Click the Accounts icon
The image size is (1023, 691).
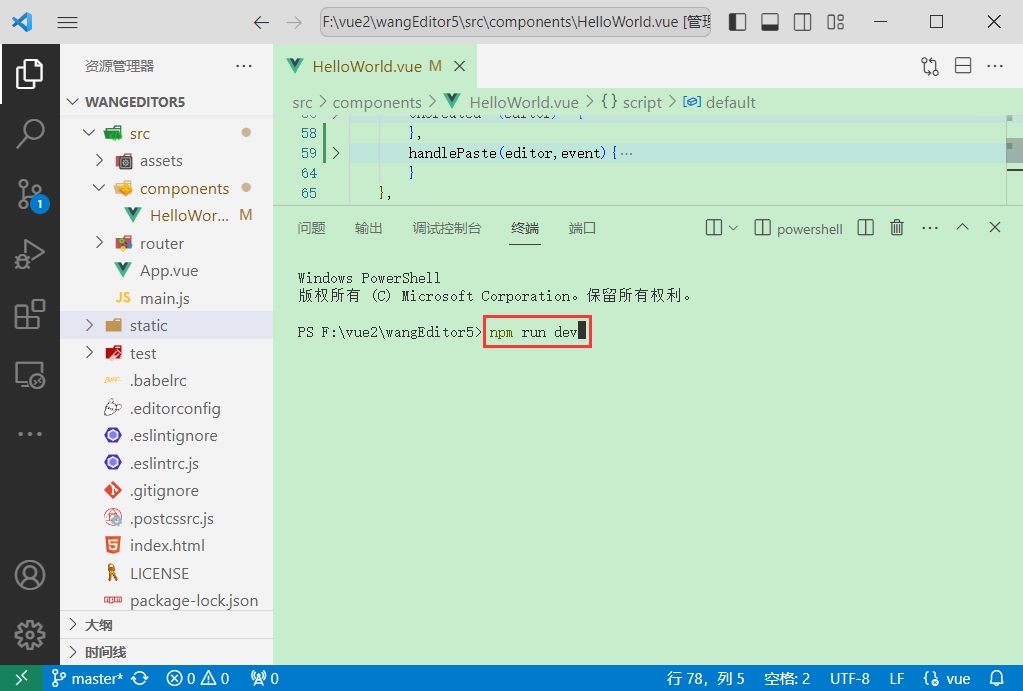coord(30,575)
